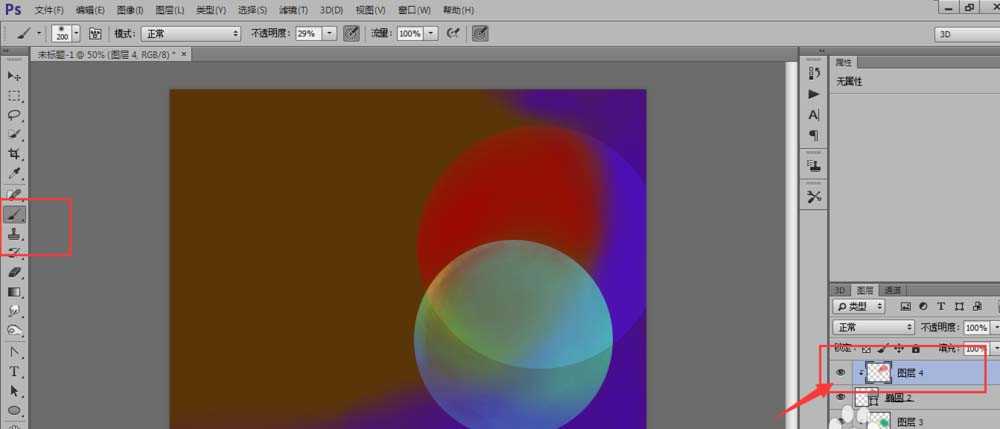The image size is (1000, 429).
Task: Choose the Eraser tool
Action: coord(15,272)
